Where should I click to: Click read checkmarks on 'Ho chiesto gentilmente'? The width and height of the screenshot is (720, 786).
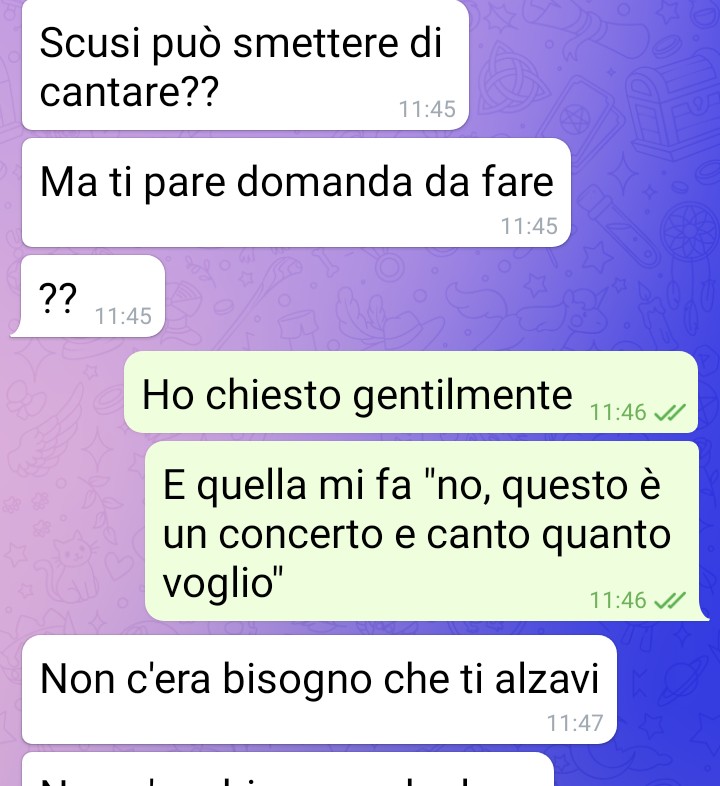pyautogui.click(x=670, y=413)
